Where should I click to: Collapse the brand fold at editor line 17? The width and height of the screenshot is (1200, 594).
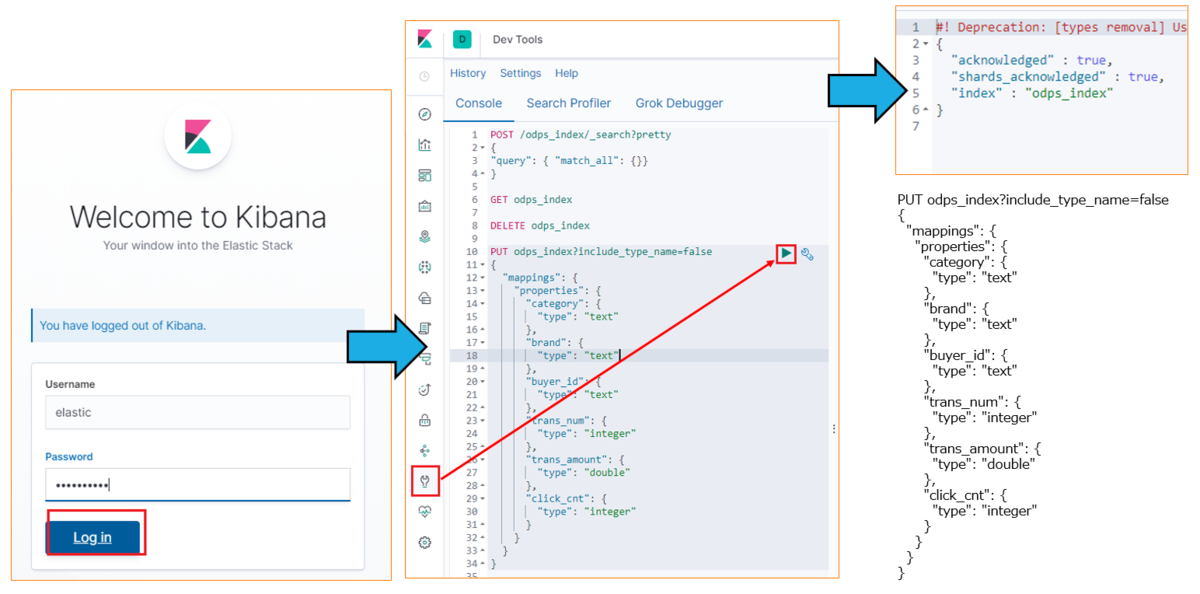click(x=484, y=343)
